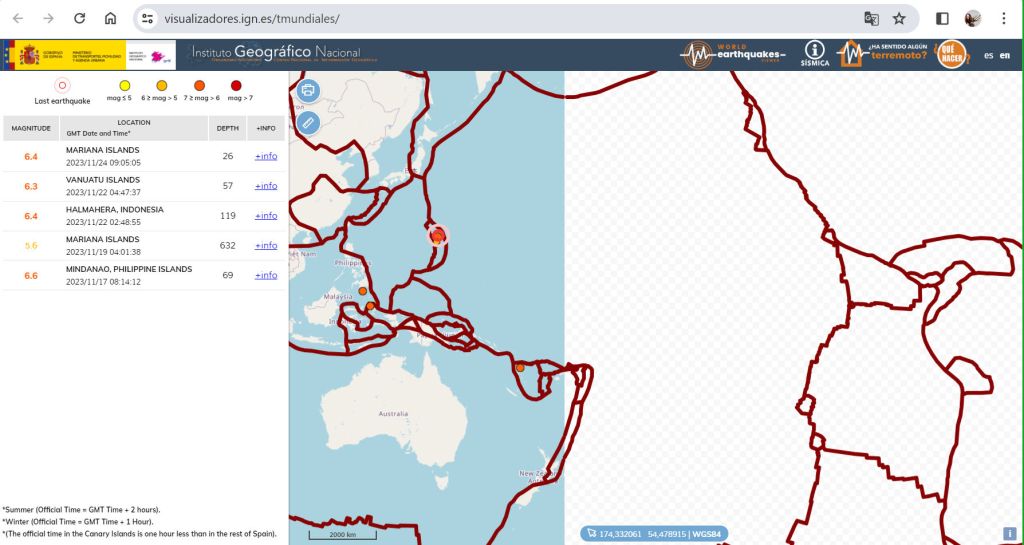The height and width of the screenshot is (545, 1024).
Task: Switch language to English 'en'
Action: [1004, 55]
